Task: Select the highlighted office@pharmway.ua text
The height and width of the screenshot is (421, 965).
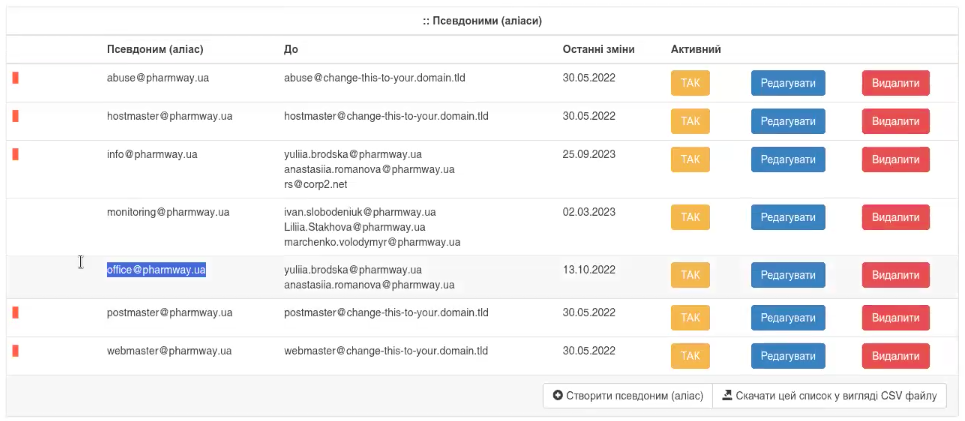Action: (156, 270)
